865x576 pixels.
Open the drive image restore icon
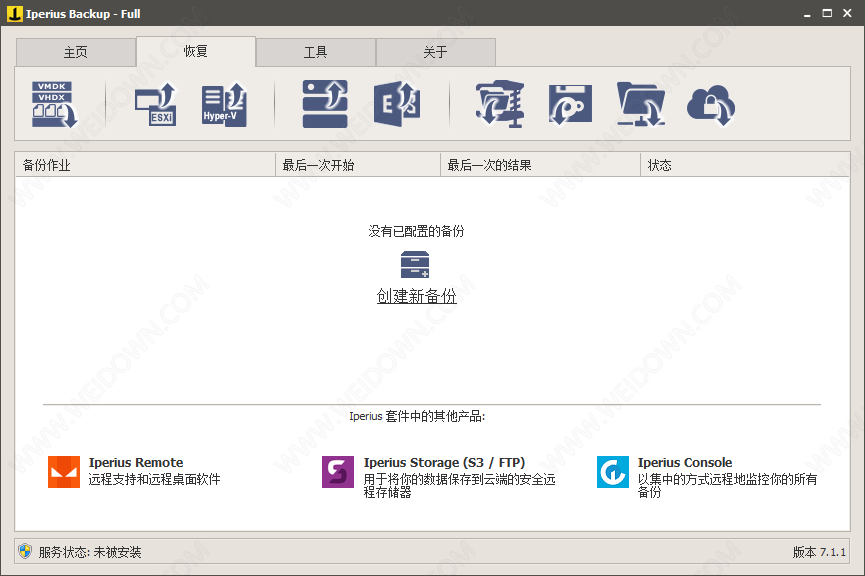(x=325, y=104)
